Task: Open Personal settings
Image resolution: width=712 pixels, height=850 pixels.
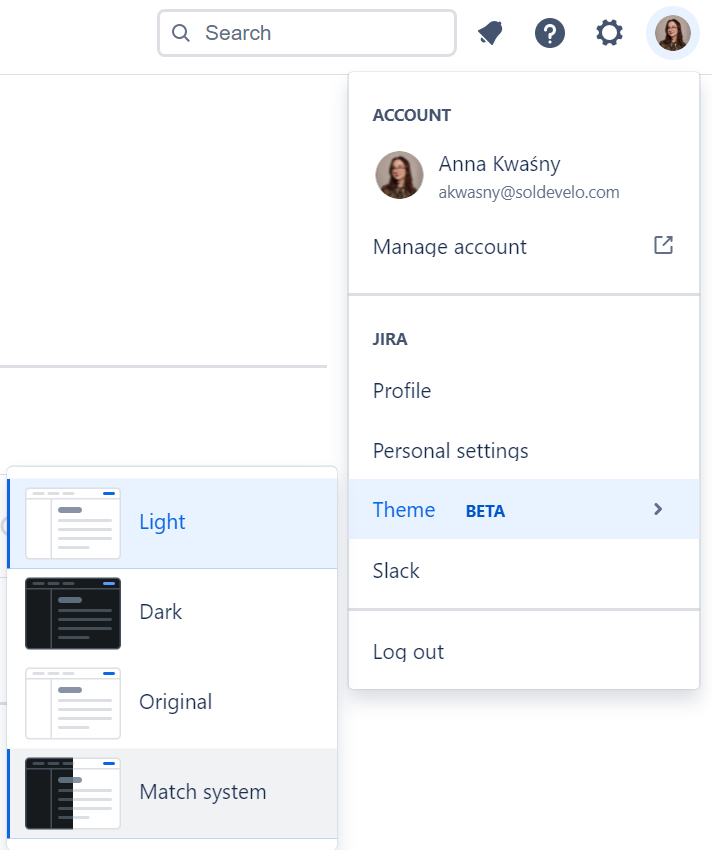Action: pyautogui.click(x=450, y=451)
